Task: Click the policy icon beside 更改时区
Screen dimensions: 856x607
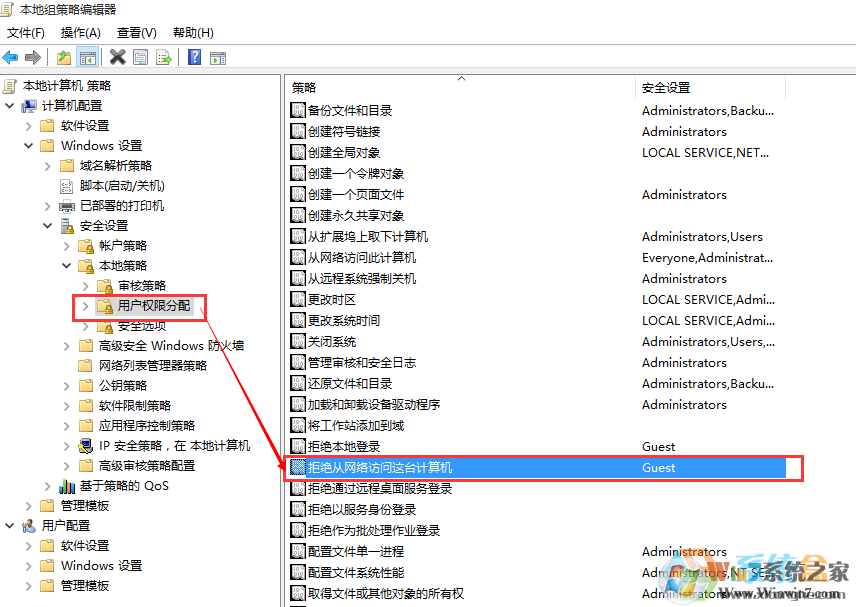Action: click(x=298, y=300)
